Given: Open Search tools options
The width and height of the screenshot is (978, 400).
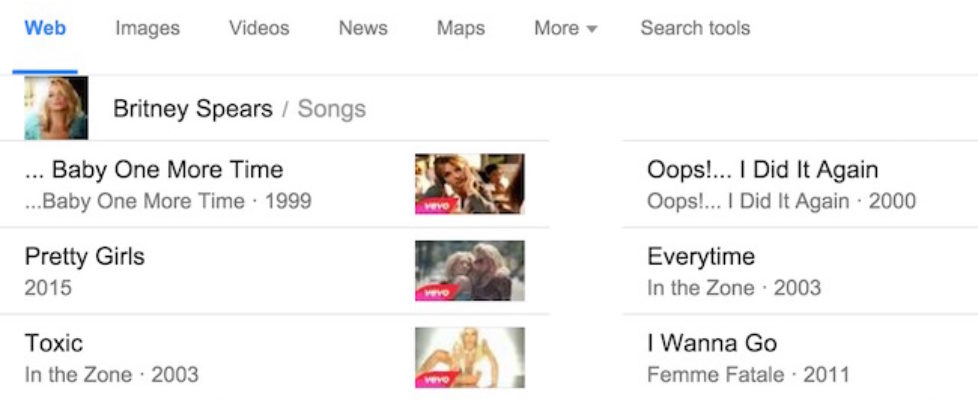Looking at the screenshot, I should click(695, 29).
